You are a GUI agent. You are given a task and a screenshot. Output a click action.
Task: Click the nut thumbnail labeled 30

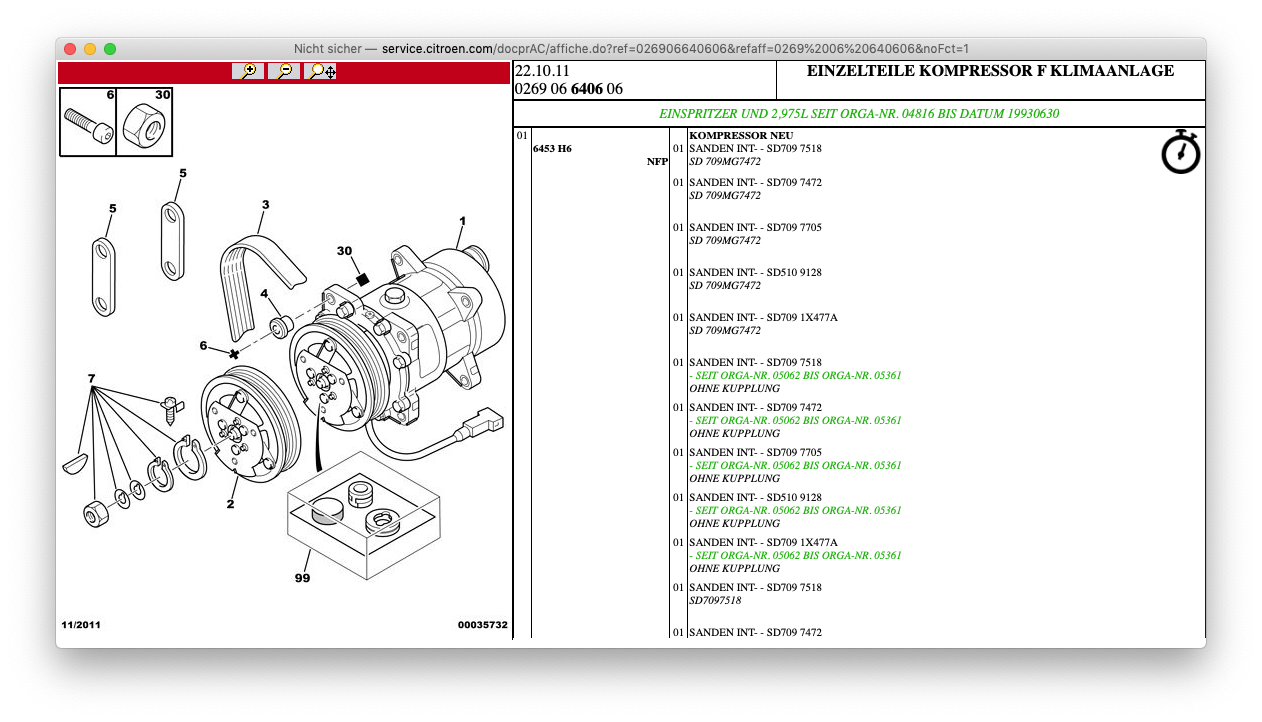[x=144, y=123]
